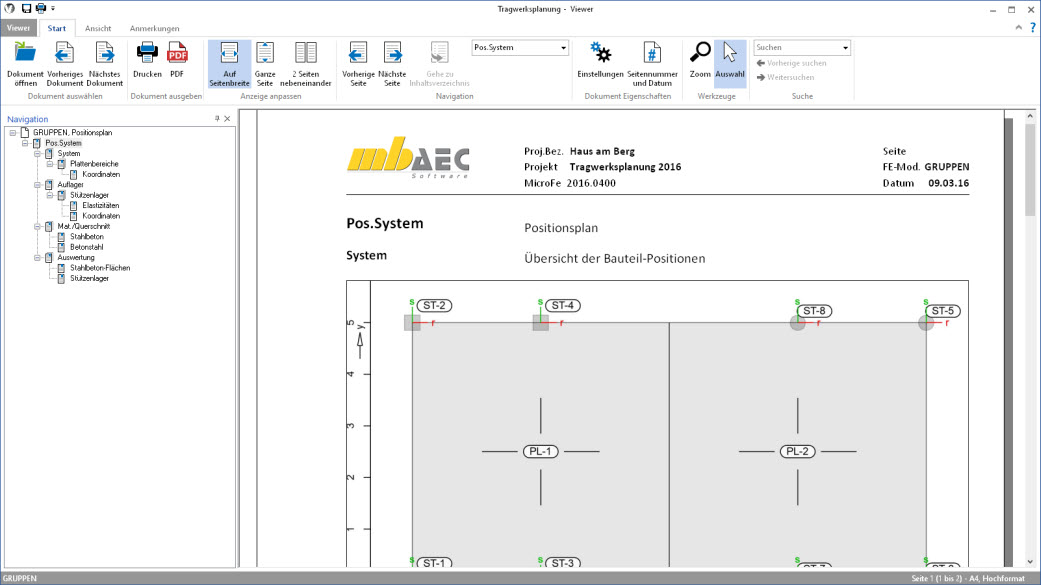Collapse the Stützenlager node under Auflager
Image resolution: width=1041 pixels, height=585 pixels.
[50, 195]
